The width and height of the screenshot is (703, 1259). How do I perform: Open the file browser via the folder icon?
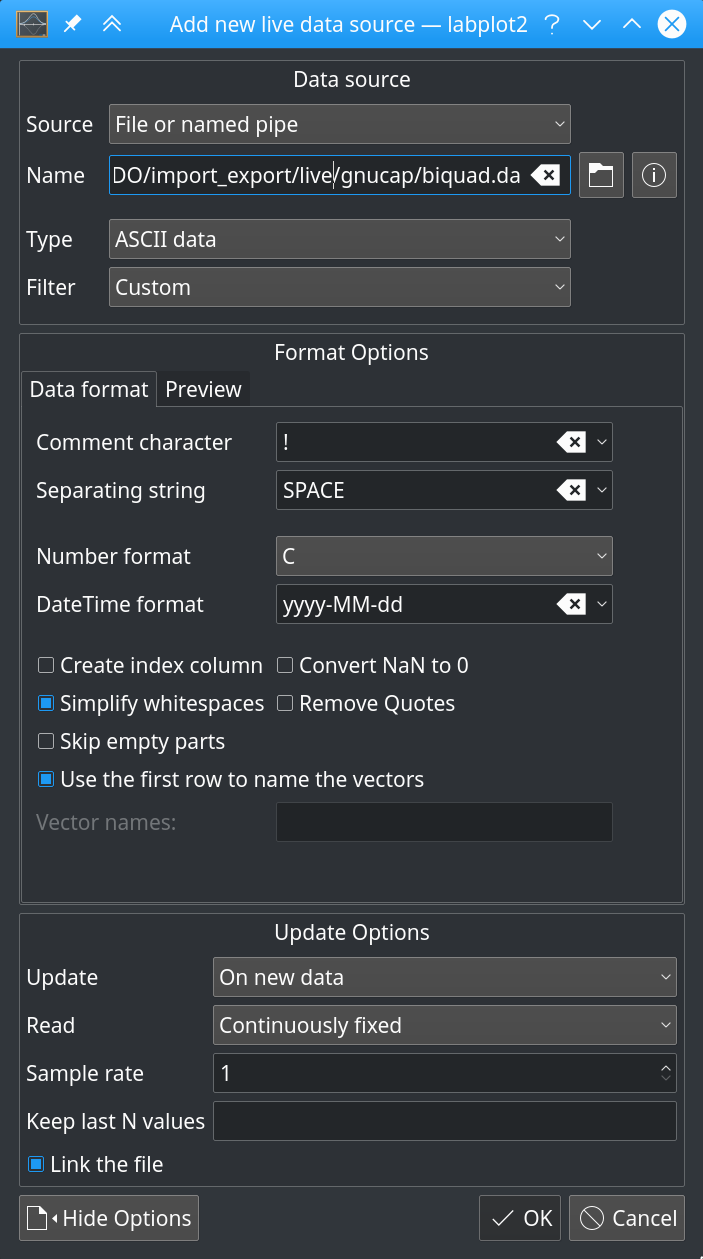(600, 175)
